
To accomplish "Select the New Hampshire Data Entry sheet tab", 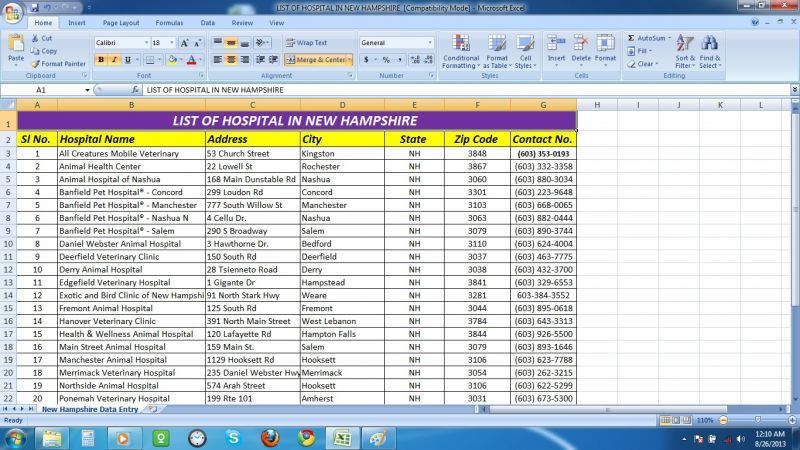I will (x=89, y=409).
